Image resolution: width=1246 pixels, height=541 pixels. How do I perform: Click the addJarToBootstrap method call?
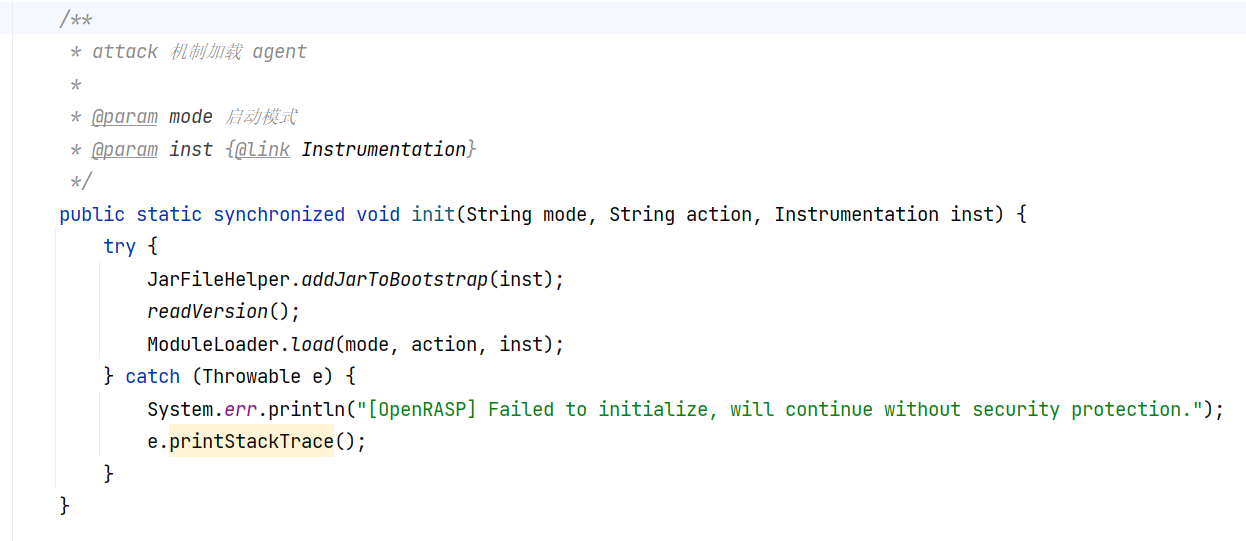tap(389, 279)
